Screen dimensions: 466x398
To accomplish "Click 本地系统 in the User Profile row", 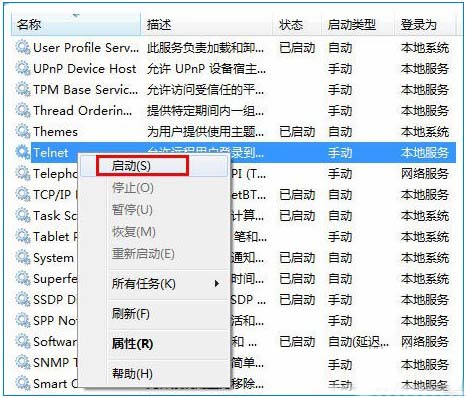I will tap(425, 48).
